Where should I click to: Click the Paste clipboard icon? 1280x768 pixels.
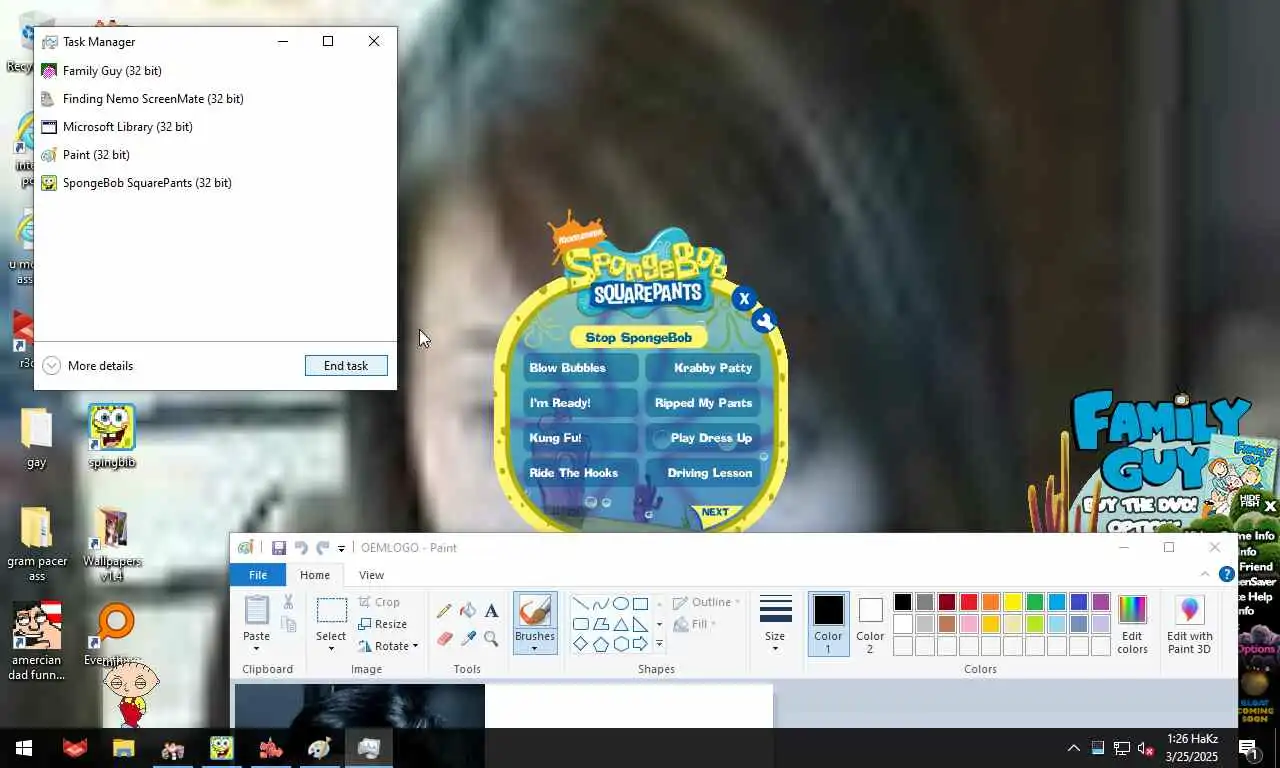point(257,610)
